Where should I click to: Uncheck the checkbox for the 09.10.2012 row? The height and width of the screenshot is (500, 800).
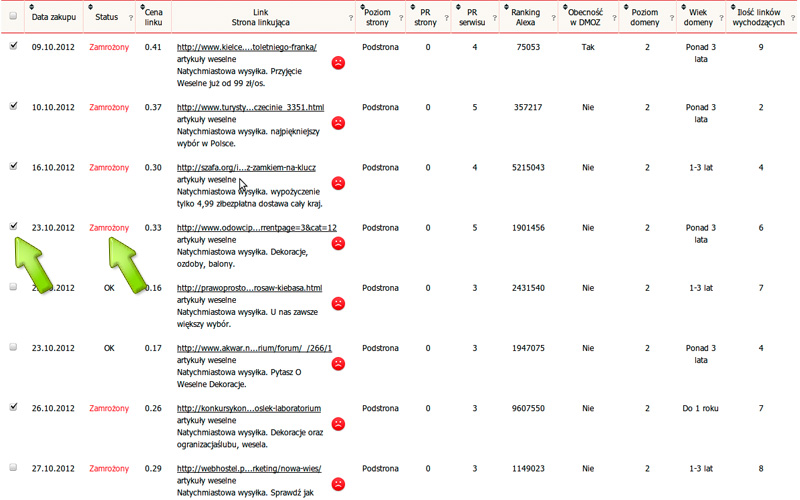(13, 46)
